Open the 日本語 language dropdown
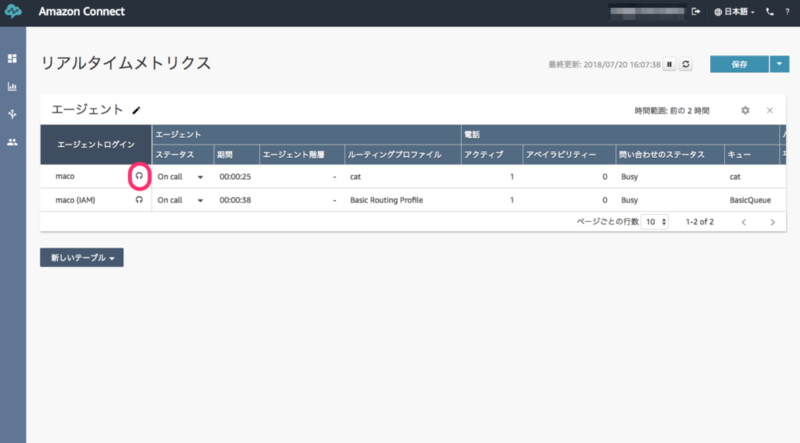This screenshot has width=800, height=443. coord(734,12)
